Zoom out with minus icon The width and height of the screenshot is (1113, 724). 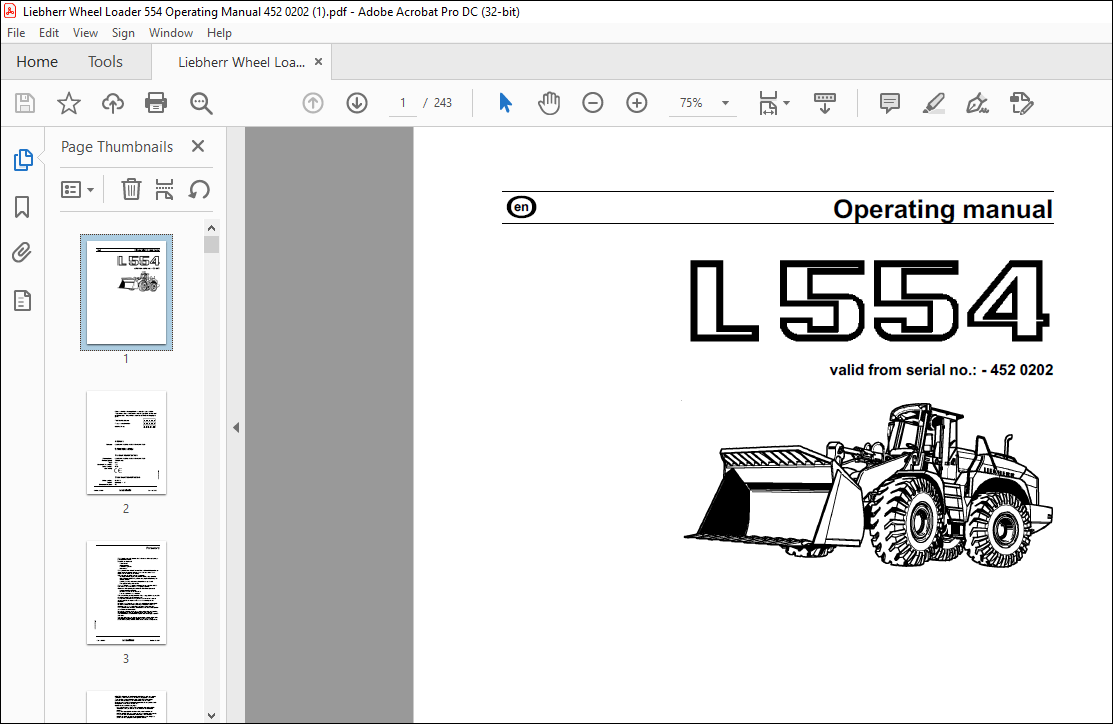click(x=593, y=103)
